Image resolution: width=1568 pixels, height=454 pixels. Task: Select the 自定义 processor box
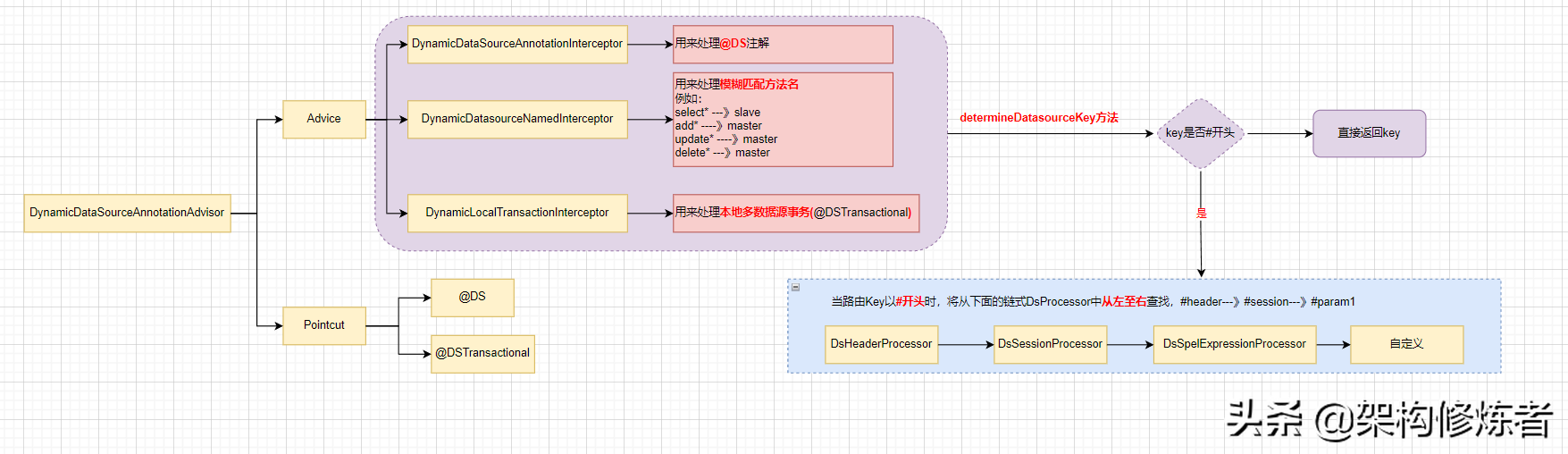(x=1407, y=344)
